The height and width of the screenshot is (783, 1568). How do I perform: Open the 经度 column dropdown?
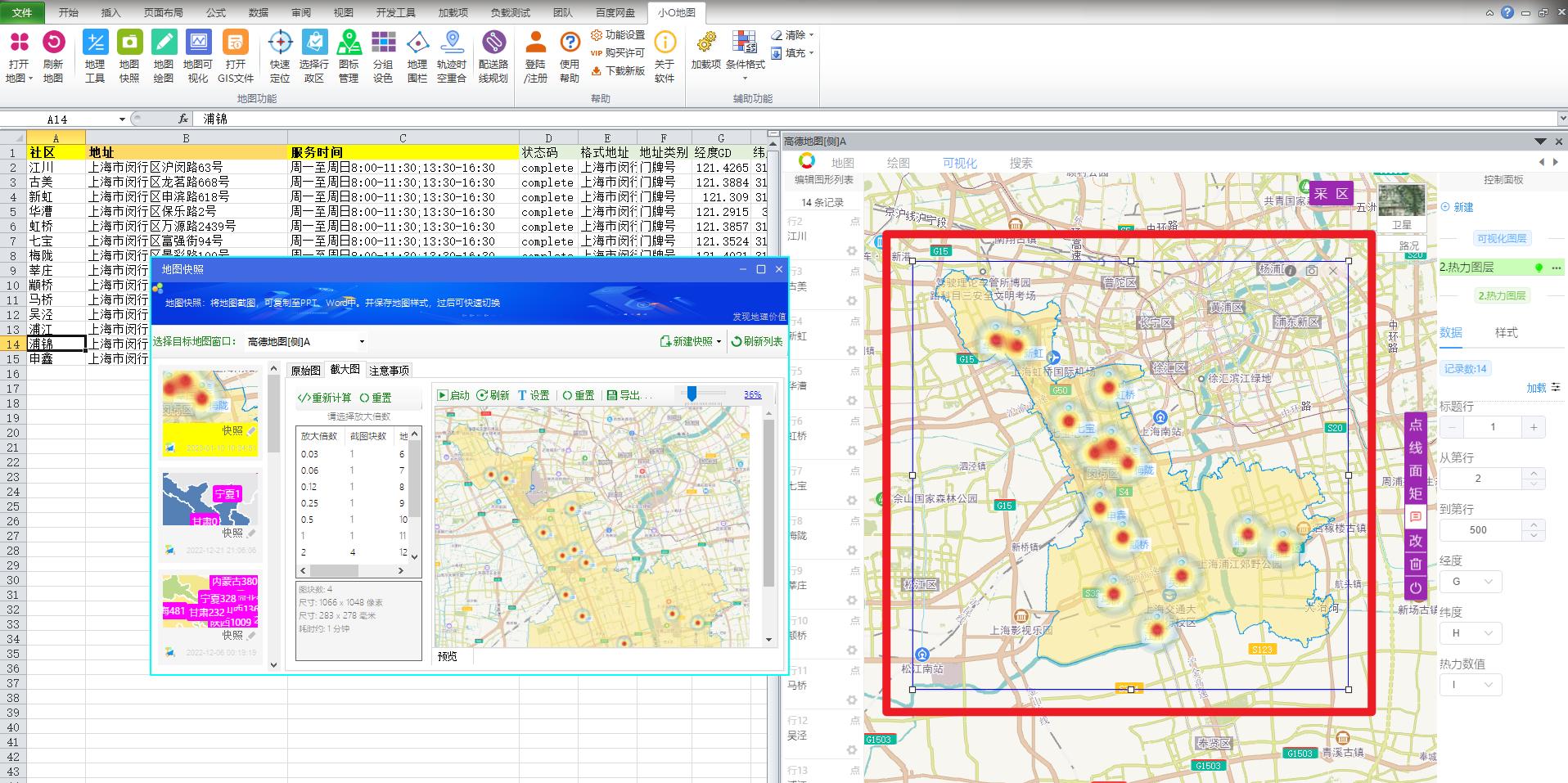(x=1471, y=582)
